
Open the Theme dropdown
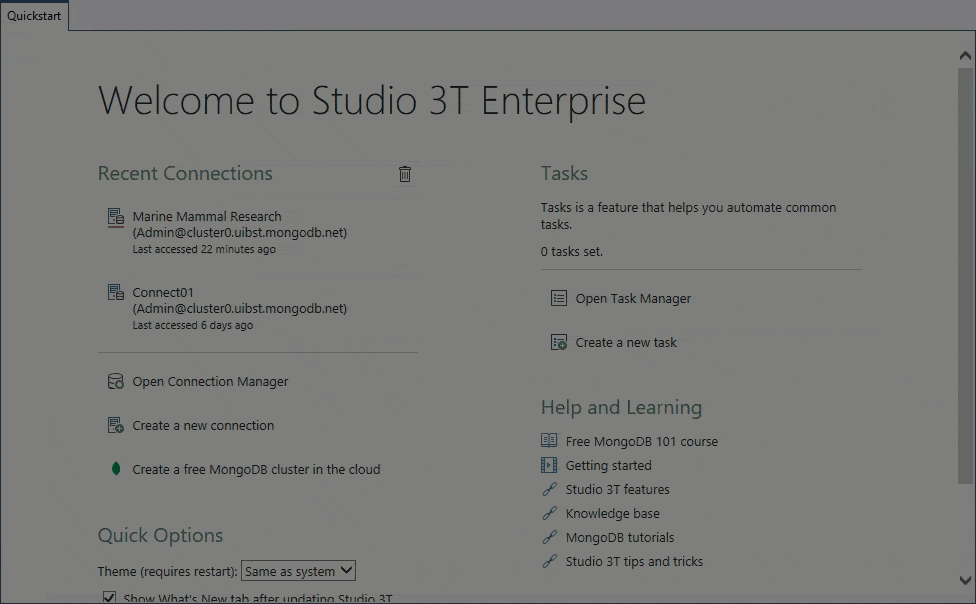point(298,571)
